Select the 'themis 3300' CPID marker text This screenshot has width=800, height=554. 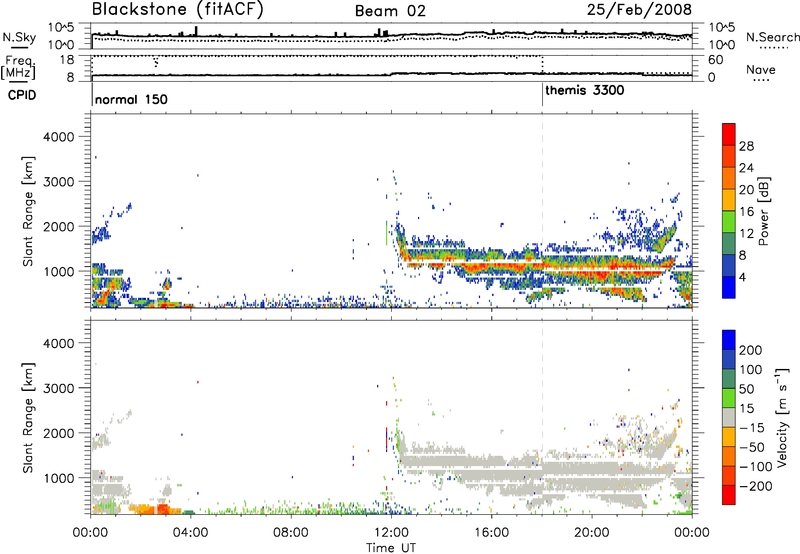[x=585, y=90]
